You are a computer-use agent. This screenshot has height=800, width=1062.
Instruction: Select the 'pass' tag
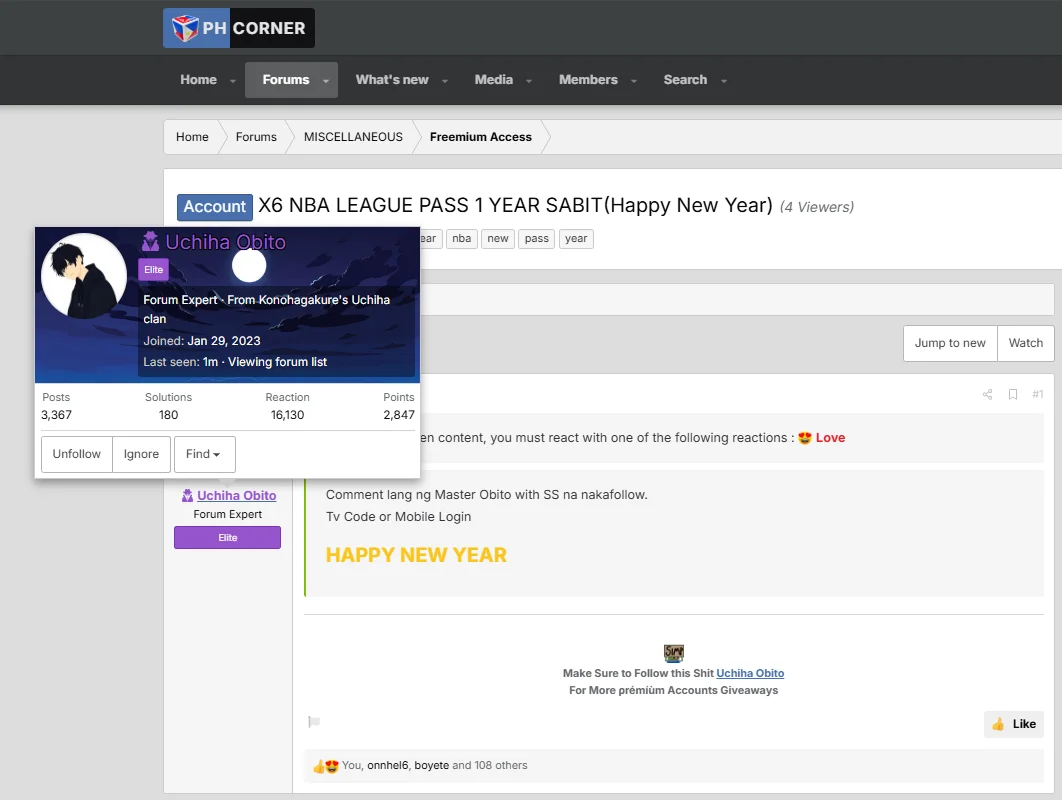coord(536,238)
